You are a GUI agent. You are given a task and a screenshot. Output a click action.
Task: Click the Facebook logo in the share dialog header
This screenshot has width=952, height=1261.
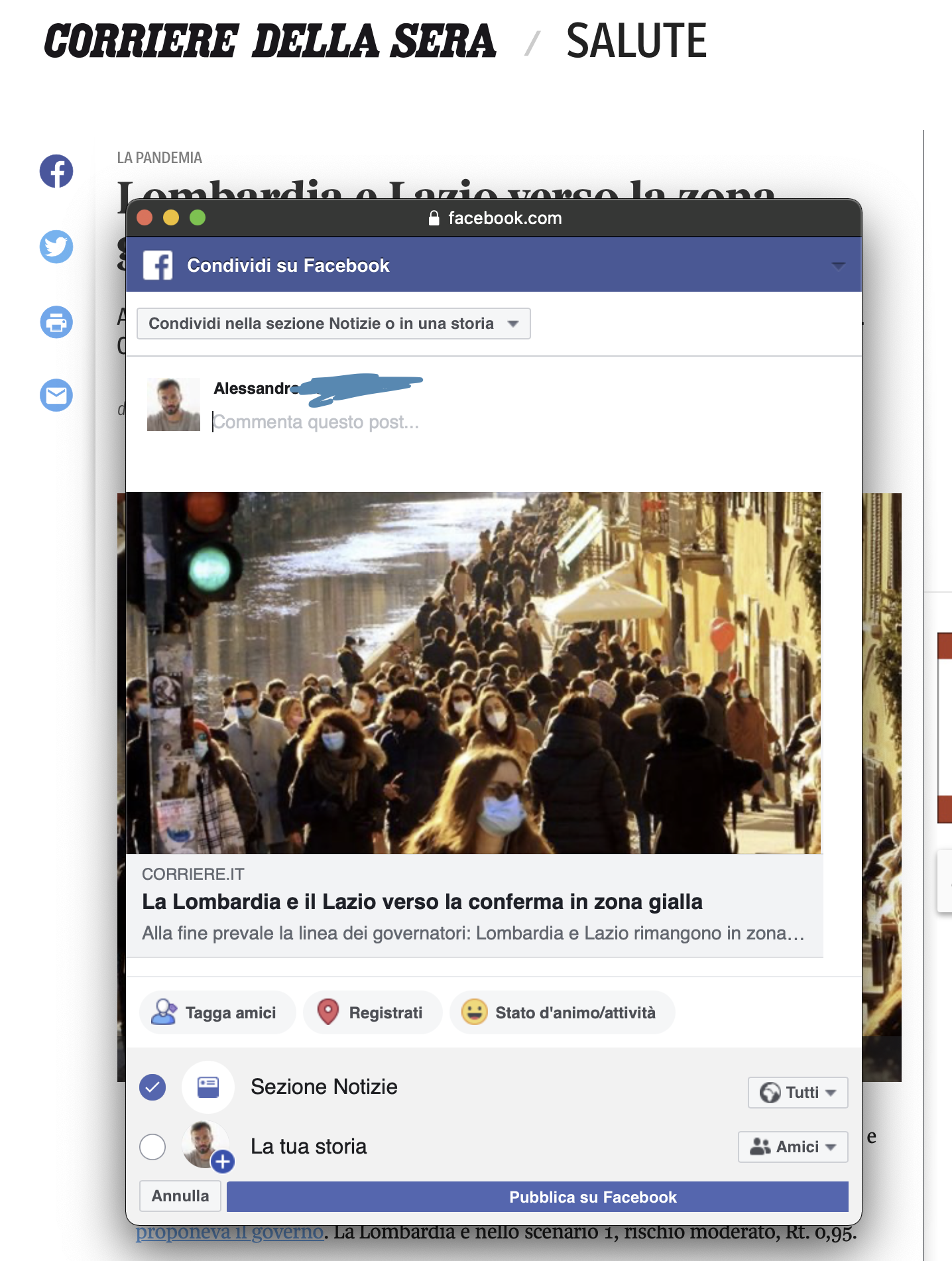click(158, 265)
